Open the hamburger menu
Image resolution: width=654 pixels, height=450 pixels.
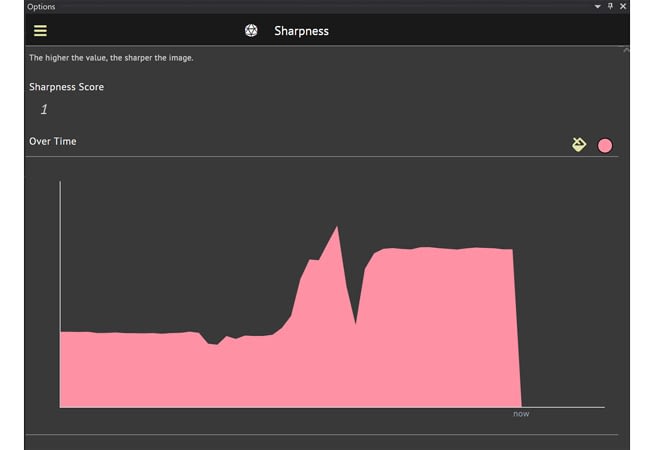click(x=40, y=31)
